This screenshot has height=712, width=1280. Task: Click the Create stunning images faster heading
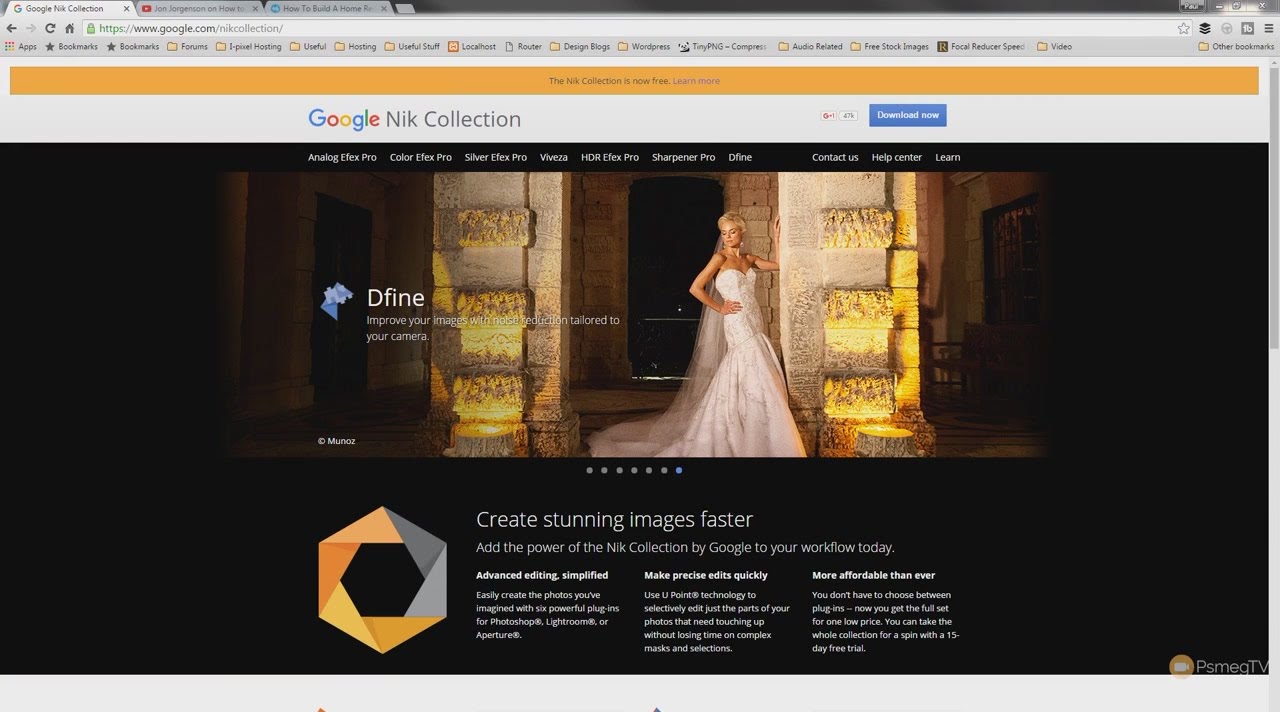click(614, 519)
